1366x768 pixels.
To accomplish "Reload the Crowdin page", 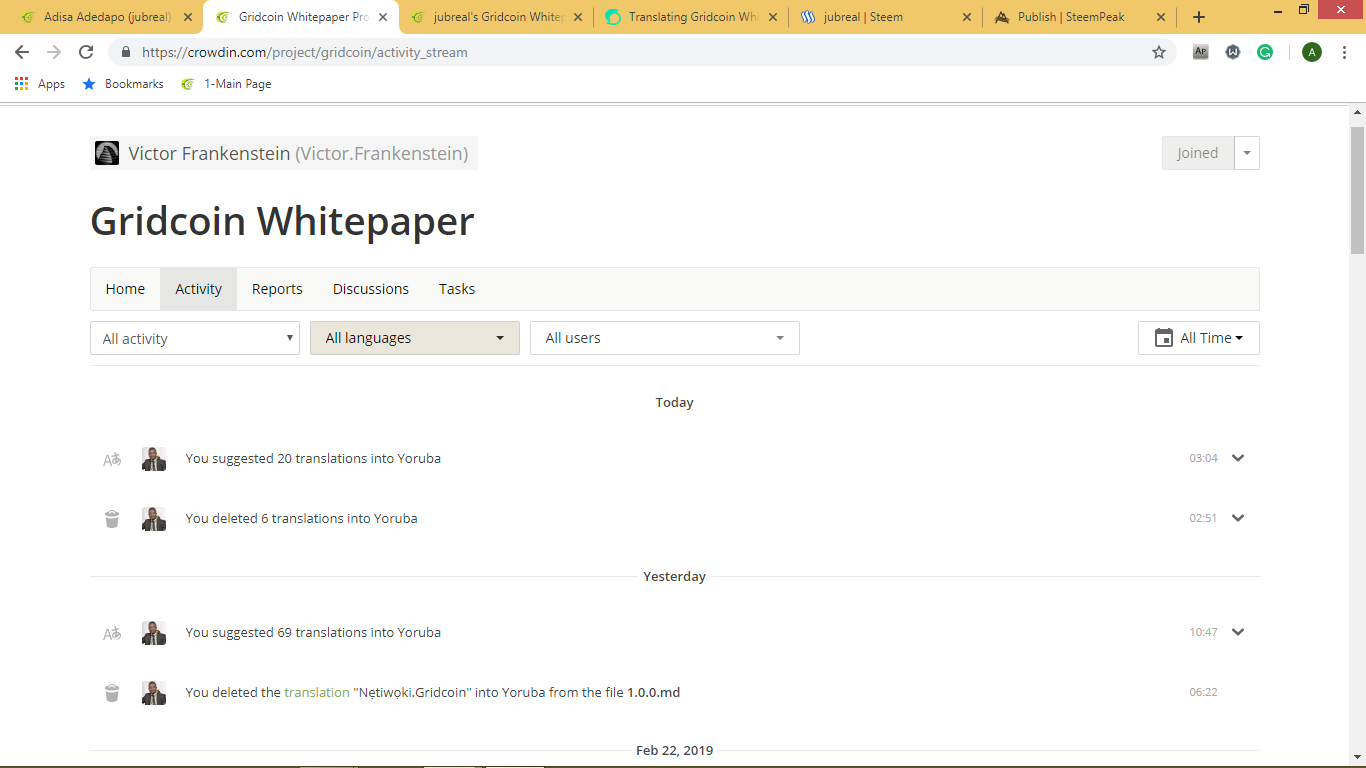I will tap(86, 52).
